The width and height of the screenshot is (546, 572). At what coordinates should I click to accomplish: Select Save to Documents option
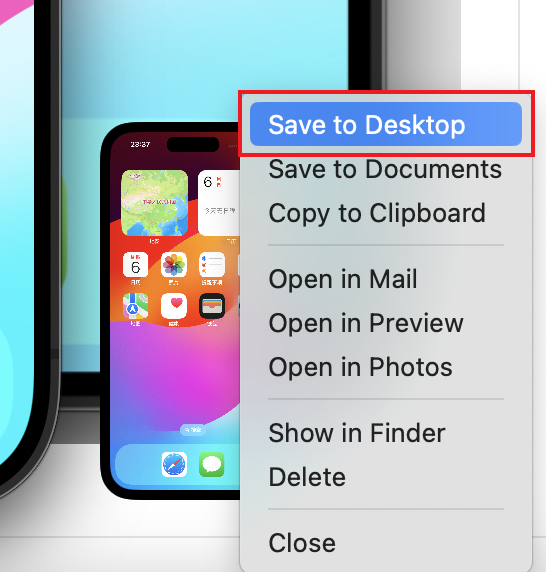[386, 169]
